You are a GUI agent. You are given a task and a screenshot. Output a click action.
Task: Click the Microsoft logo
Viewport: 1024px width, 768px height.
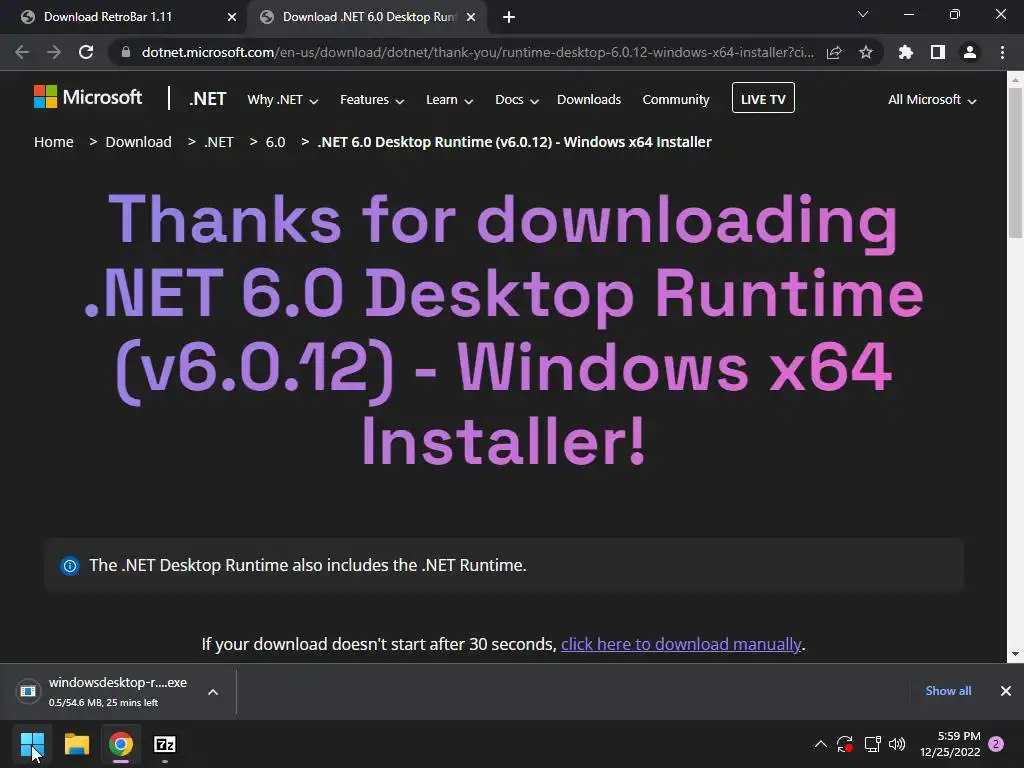pyautogui.click(x=88, y=97)
